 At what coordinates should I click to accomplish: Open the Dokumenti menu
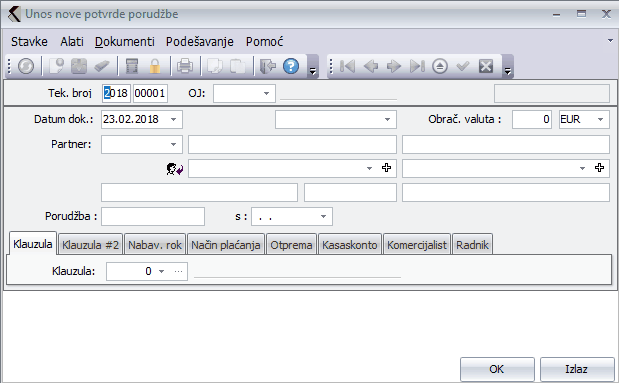click(x=125, y=41)
